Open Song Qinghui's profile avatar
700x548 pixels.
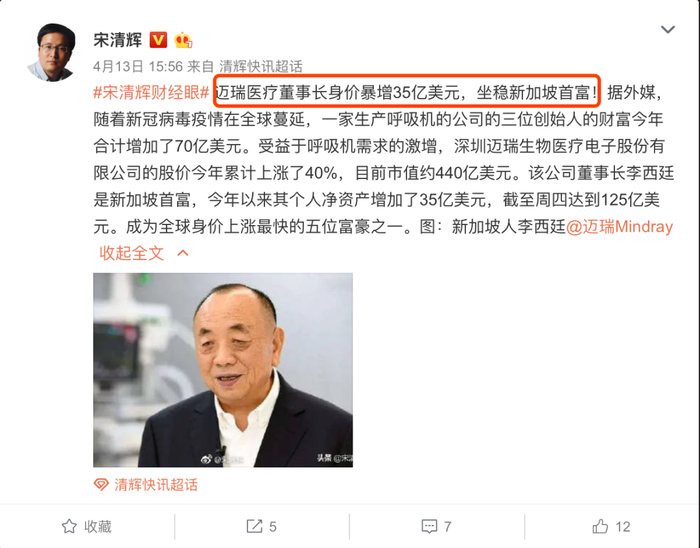[52, 52]
